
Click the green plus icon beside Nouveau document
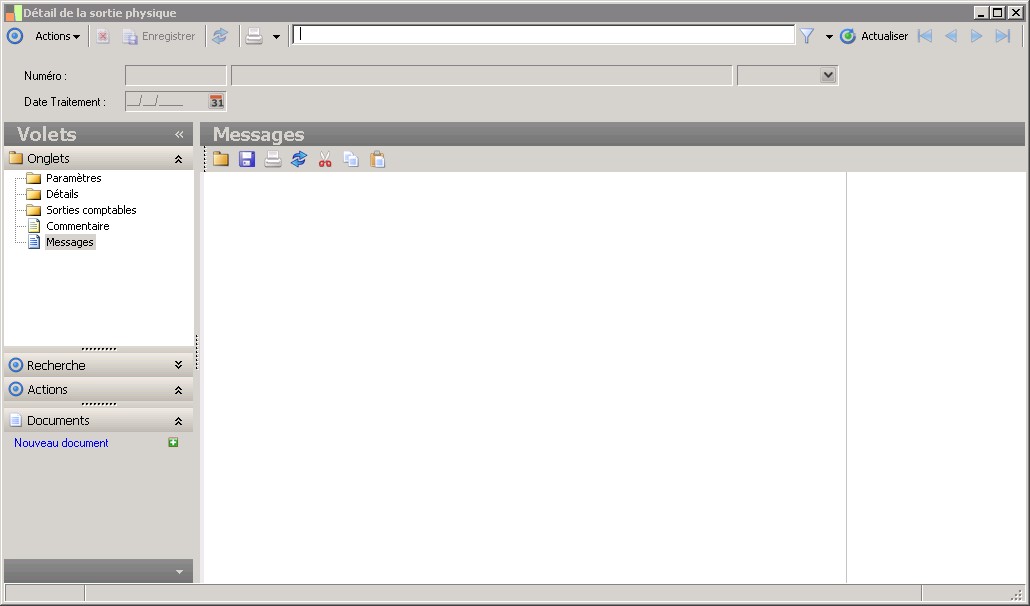click(173, 443)
